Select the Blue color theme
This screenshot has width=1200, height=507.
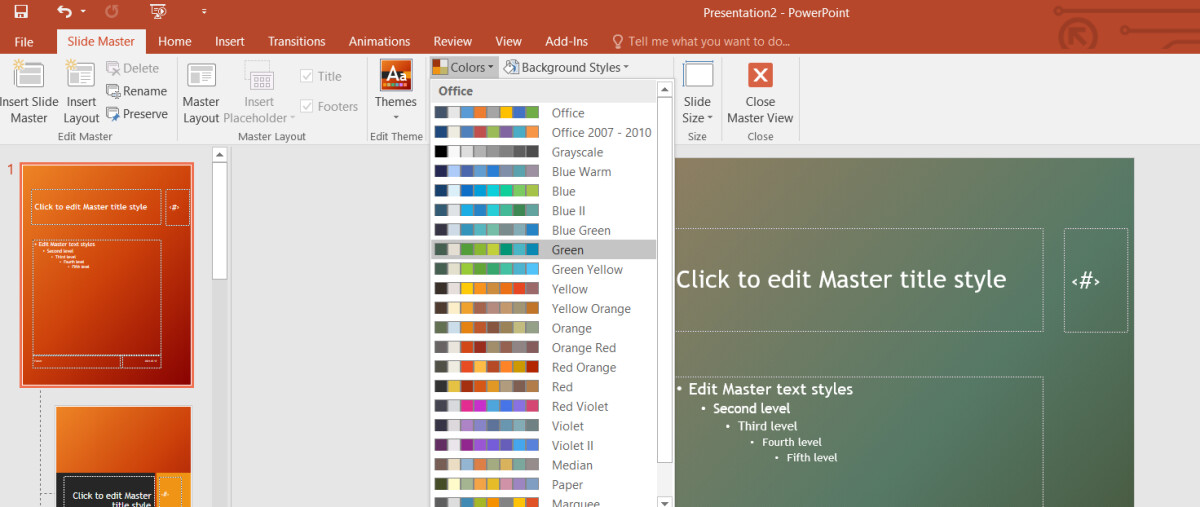(544, 191)
